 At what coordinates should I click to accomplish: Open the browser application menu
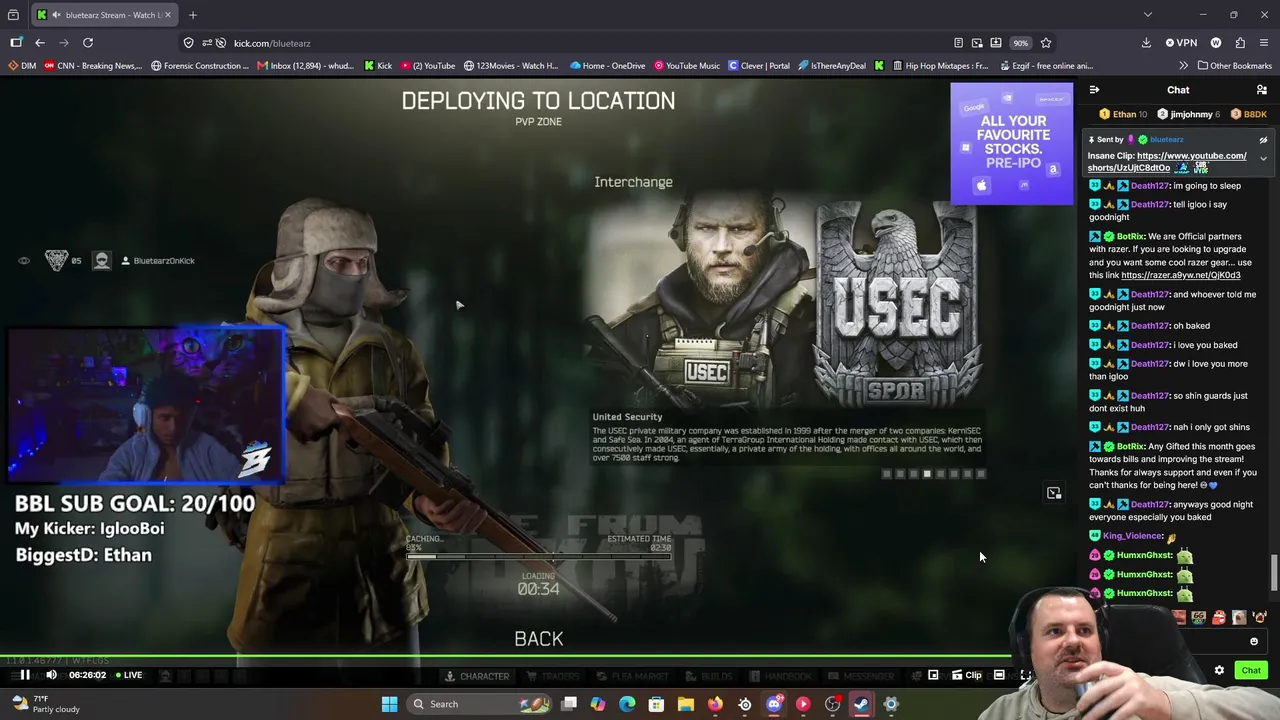point(1264,43)
